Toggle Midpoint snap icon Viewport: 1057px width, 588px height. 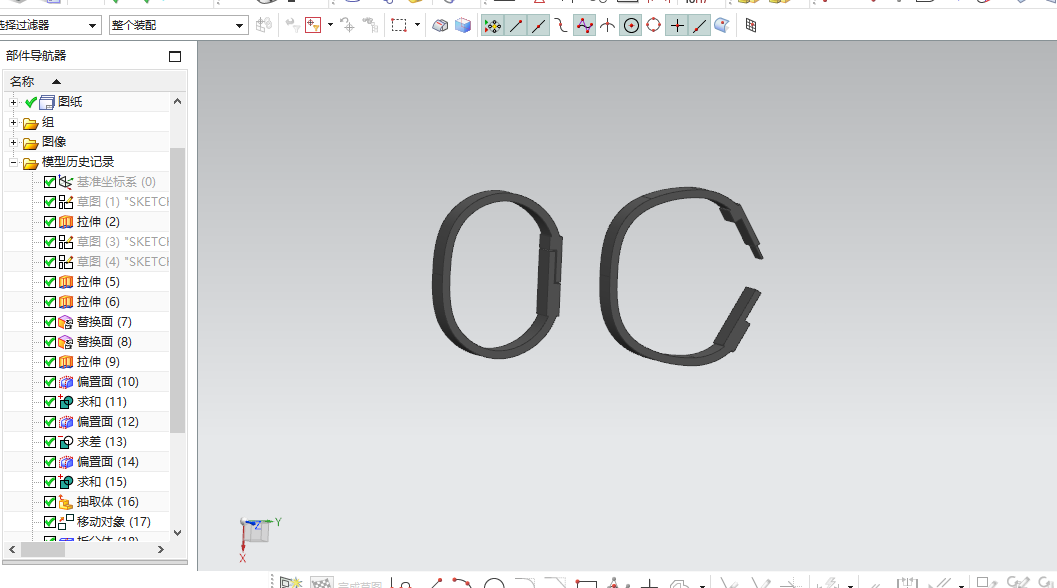539,26
